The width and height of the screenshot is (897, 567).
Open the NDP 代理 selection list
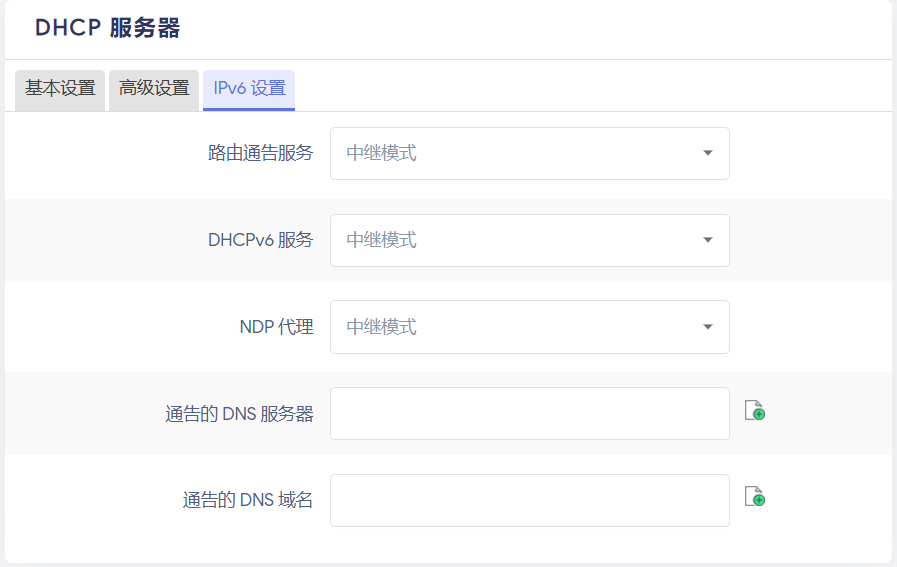(x=529, y=327)
